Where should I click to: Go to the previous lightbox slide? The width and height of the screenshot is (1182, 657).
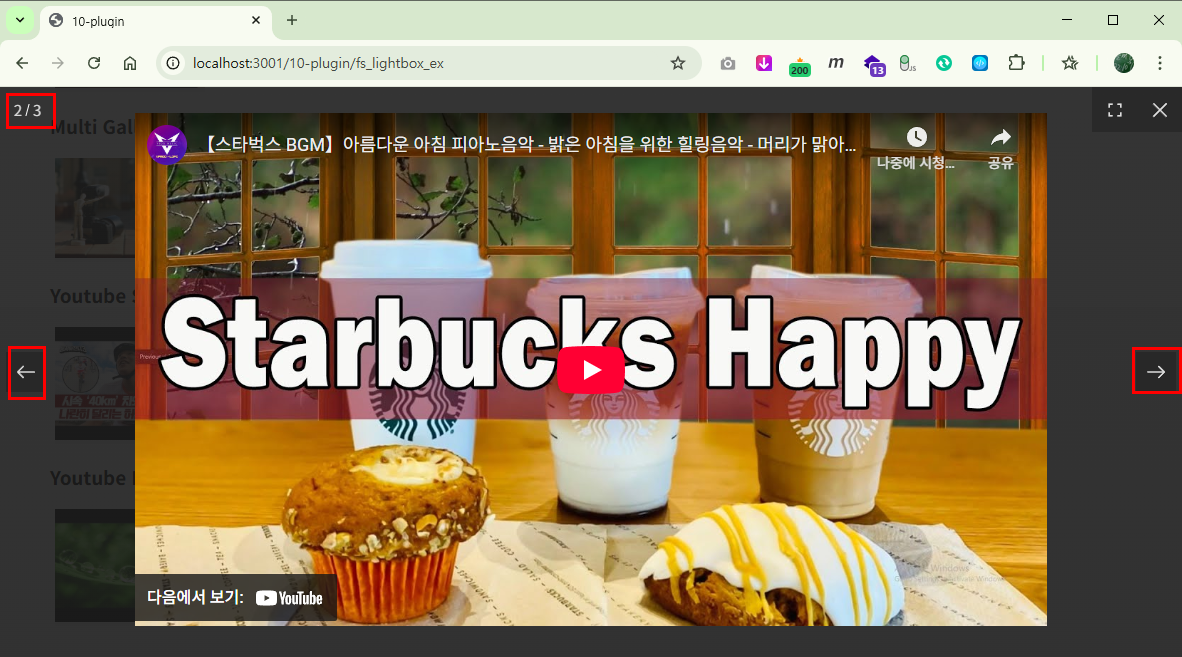(26, 372)
